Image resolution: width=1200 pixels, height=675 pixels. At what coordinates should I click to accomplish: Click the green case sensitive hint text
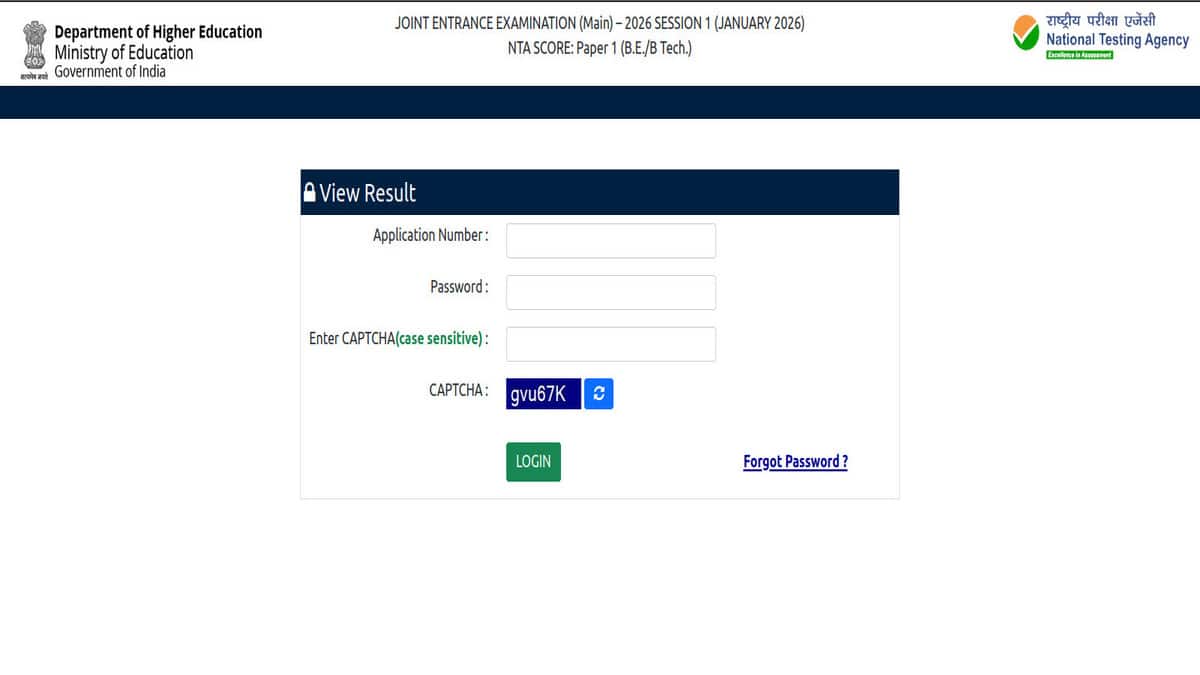(x=440, y=339)
